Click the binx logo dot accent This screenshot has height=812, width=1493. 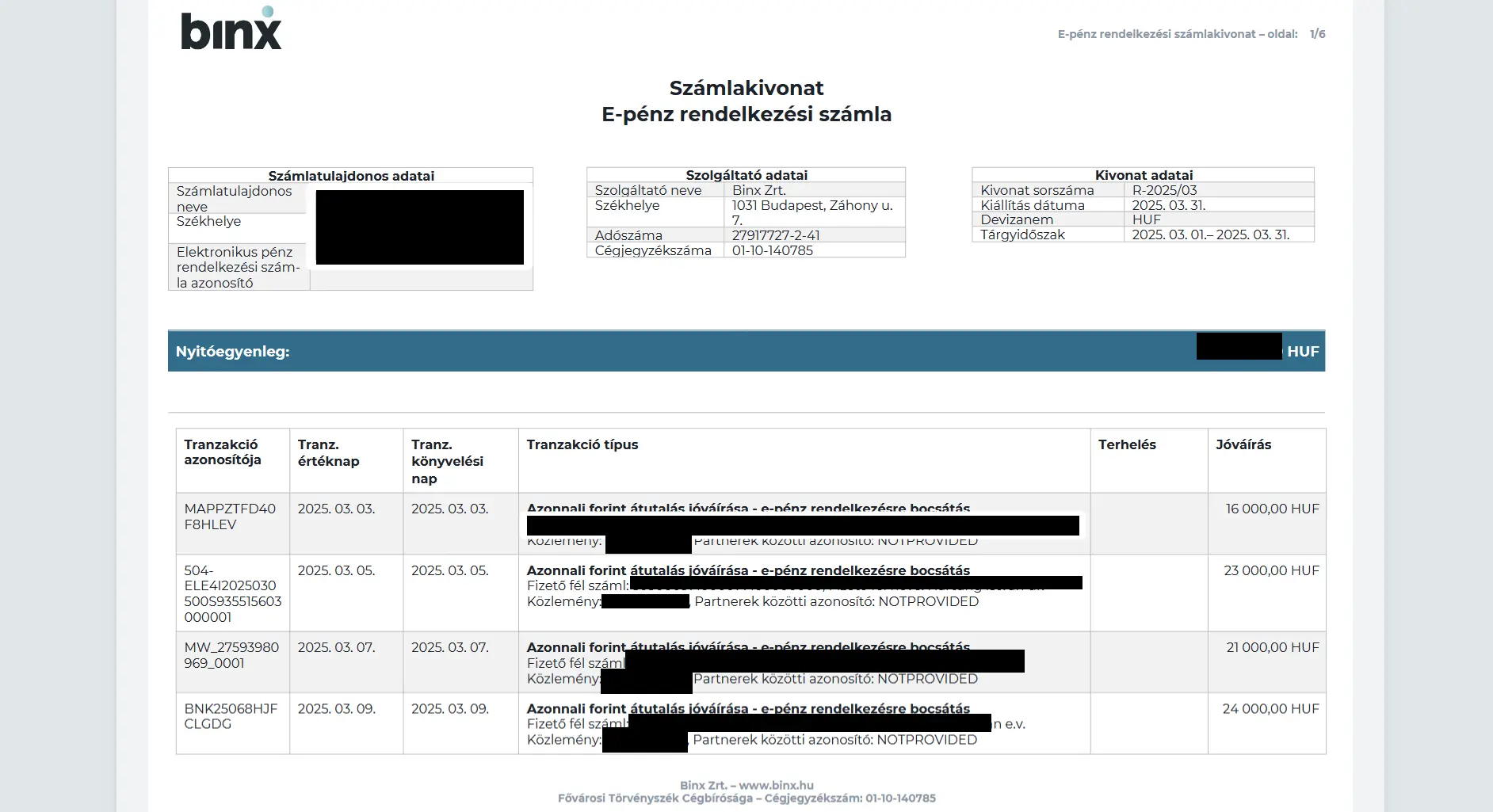(x=269, y=12)
